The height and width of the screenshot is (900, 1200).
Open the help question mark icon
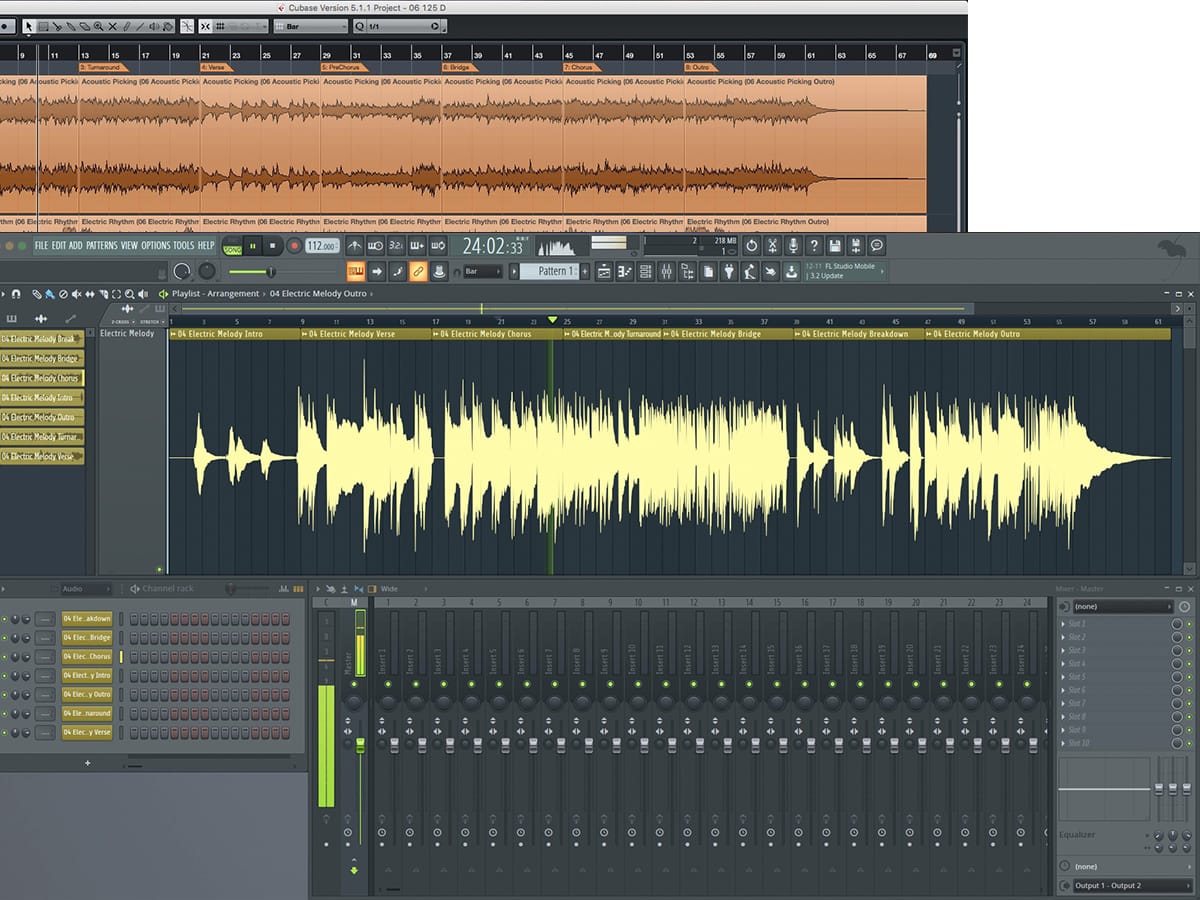click(814, 246)
